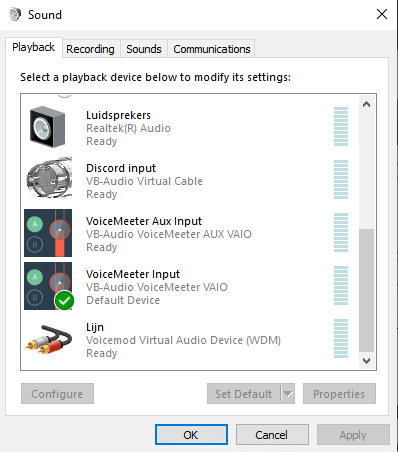The image size is (398, 452).
Task: Click the Set Default button
Action: (x=244, y=394)
